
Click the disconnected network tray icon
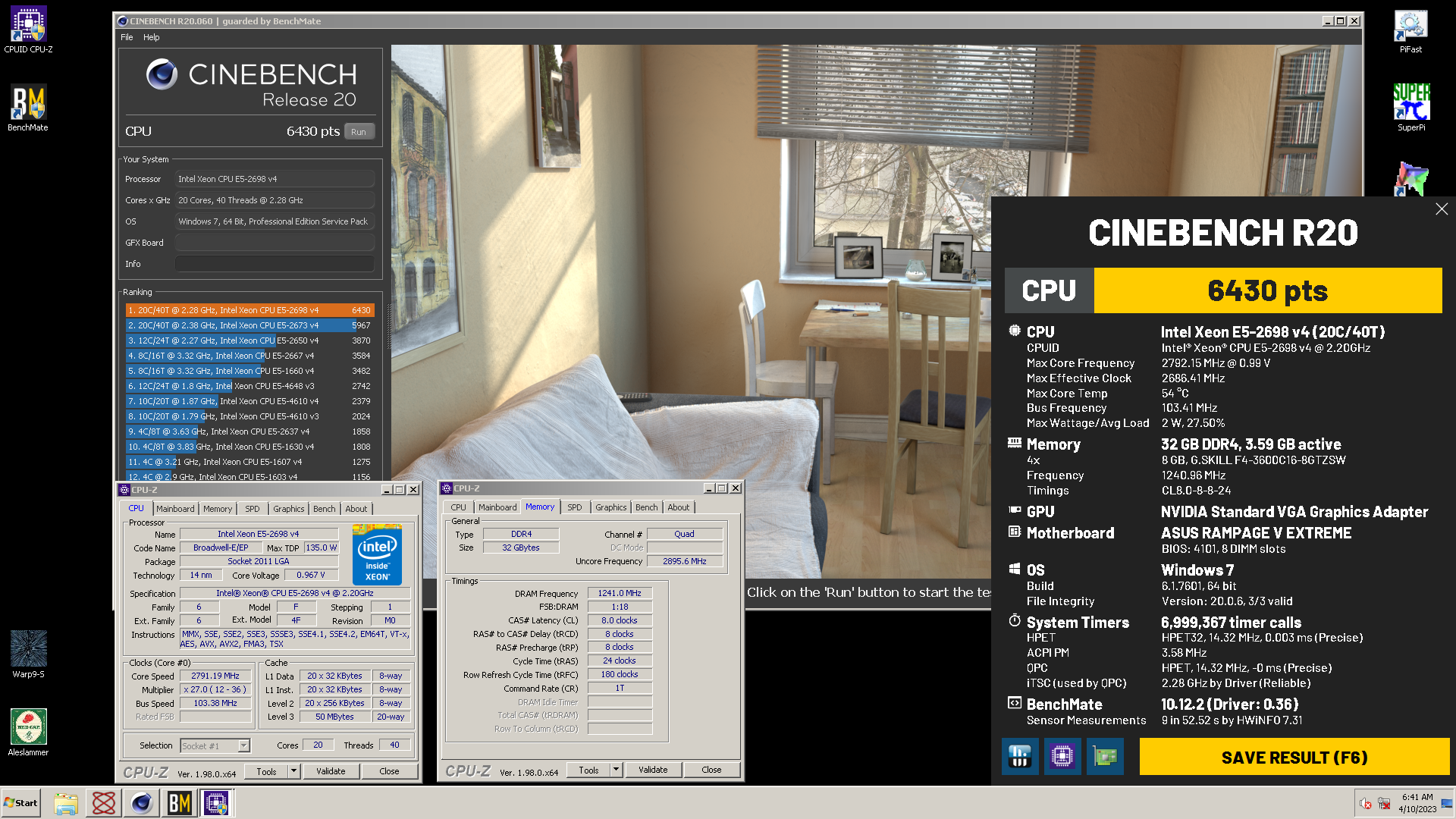pyautogui.click(x=1384, y=803)
